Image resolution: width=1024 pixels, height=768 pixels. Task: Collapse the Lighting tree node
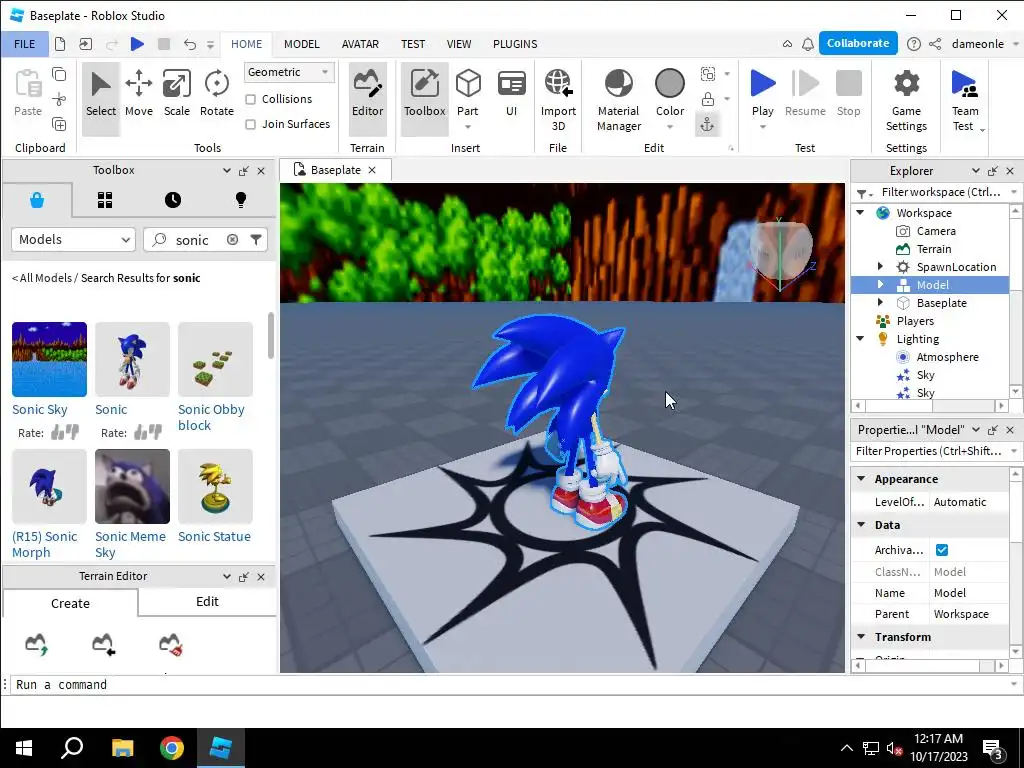[861, 339]
